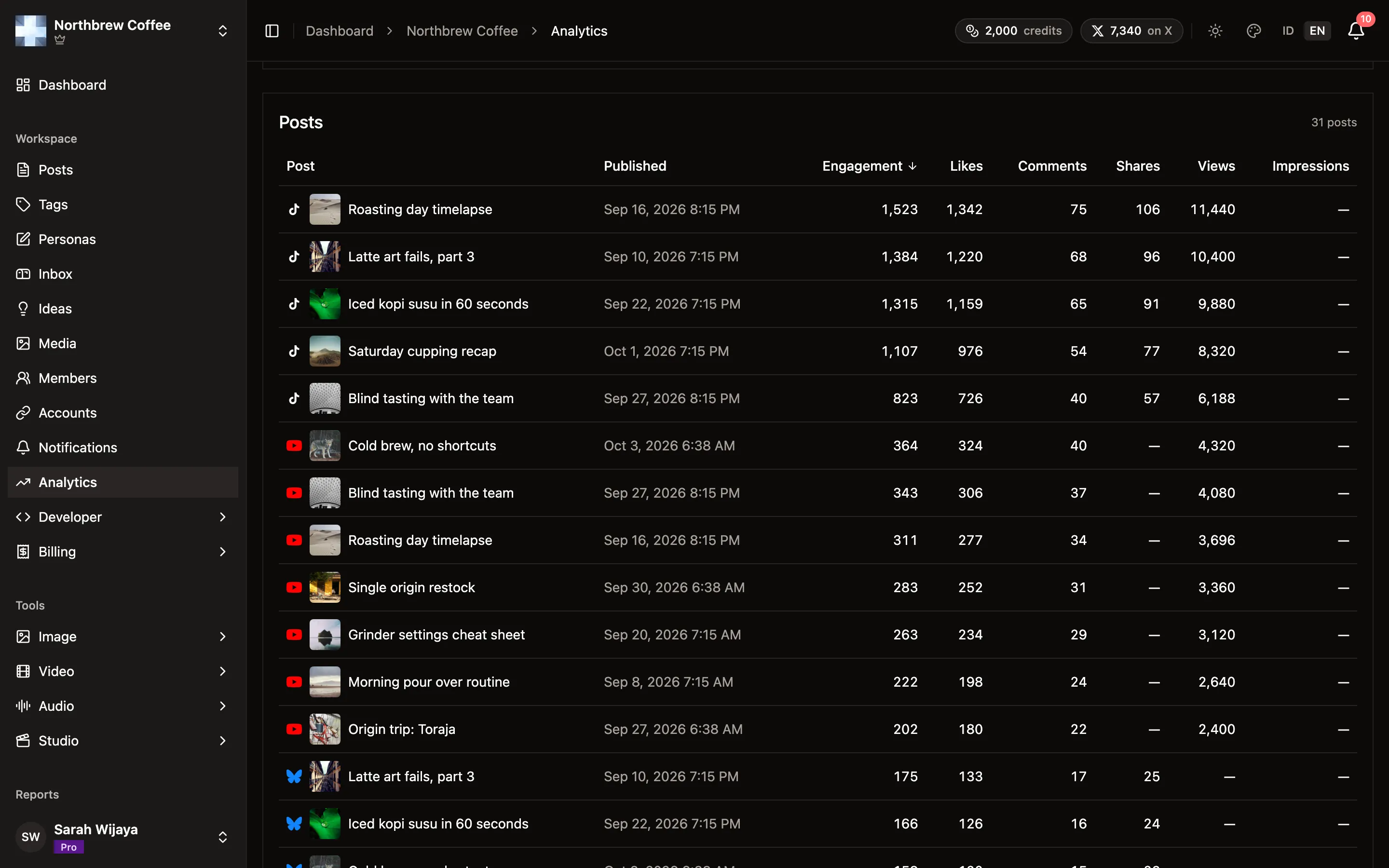Open the notifications bell with badge

[1356, 31]
